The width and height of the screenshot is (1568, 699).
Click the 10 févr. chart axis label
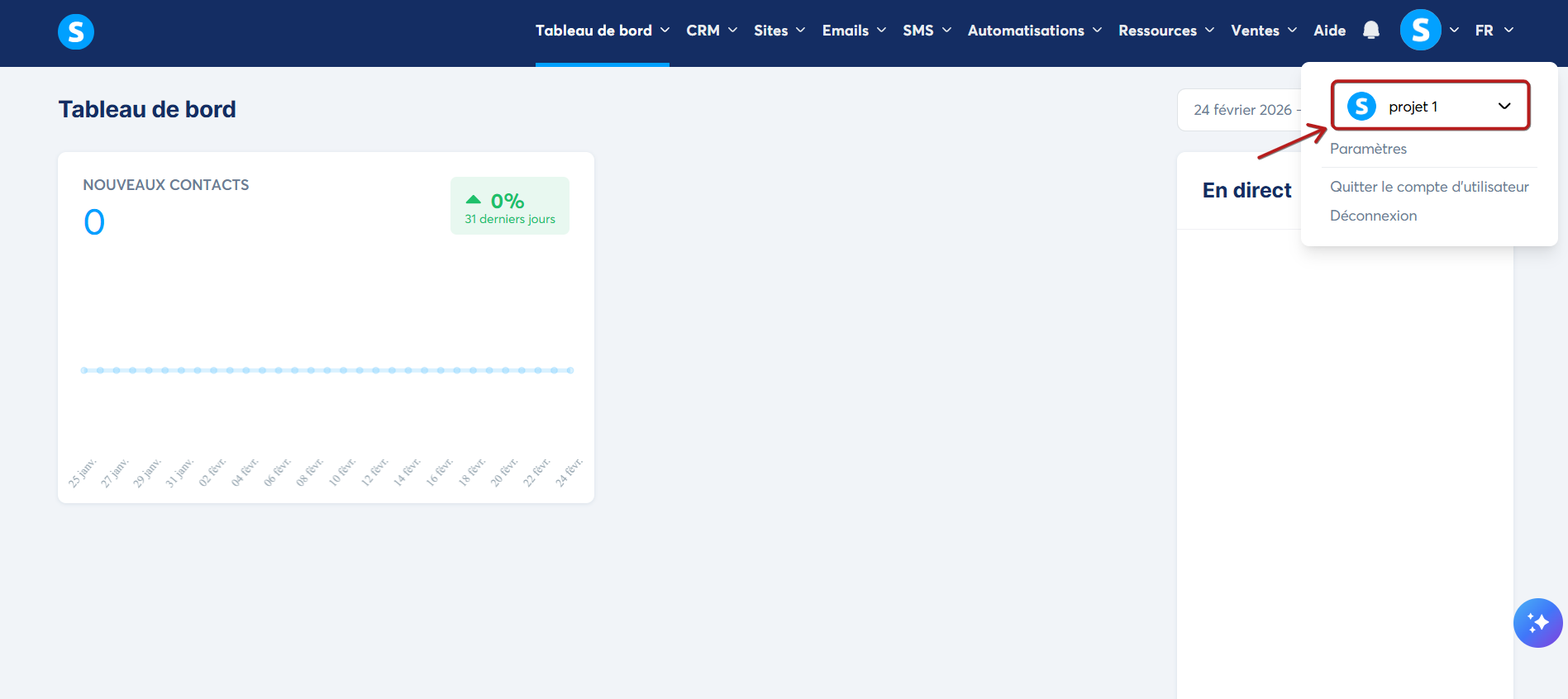click(341, 473)
